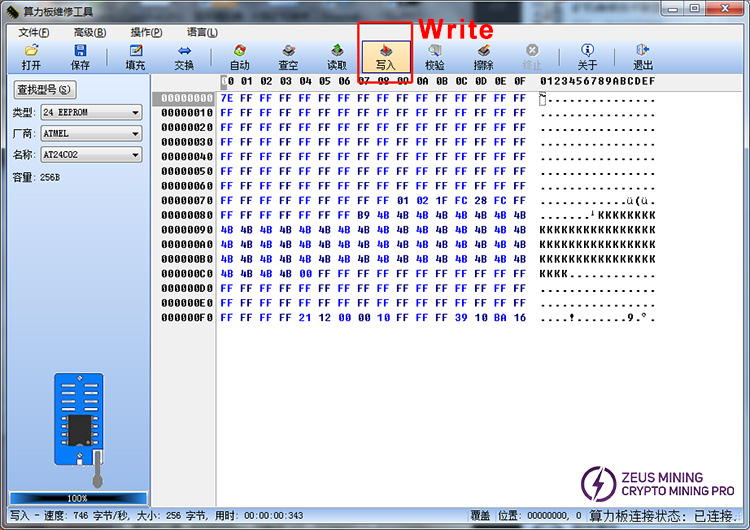Start 校验 (Verify) from the toolbar
Screen dimensions: 750x530
click(x=435, y=56)
